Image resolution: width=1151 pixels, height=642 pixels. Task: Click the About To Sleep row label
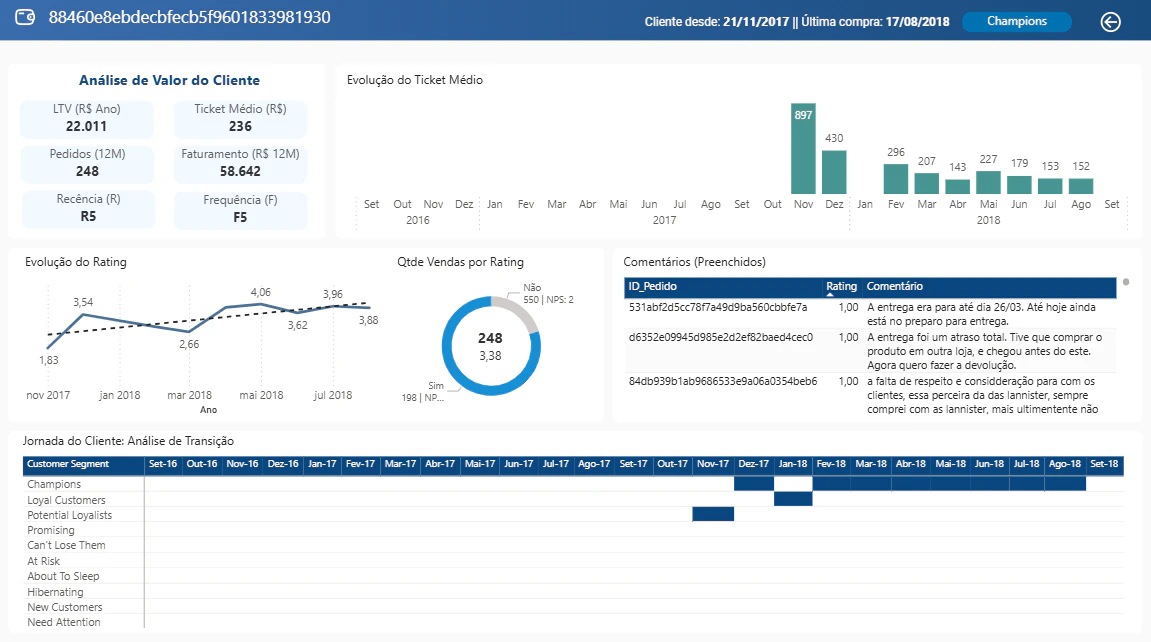click(x=63, y=577)
